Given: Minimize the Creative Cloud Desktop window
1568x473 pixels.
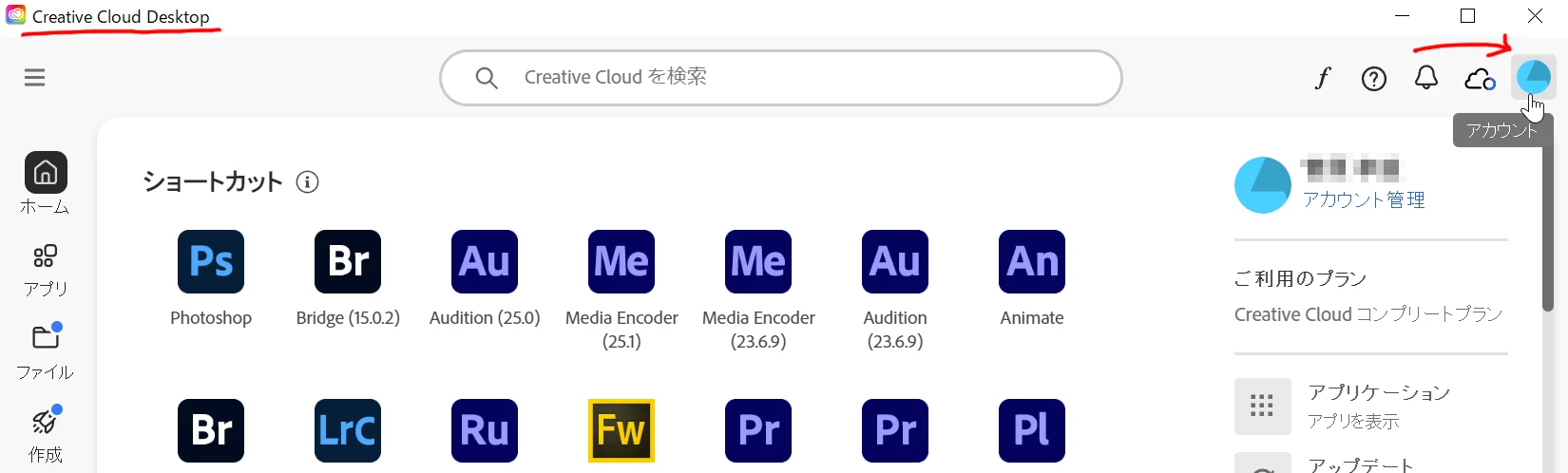Looking at the screenshot, I should (x=1403, y=16).
